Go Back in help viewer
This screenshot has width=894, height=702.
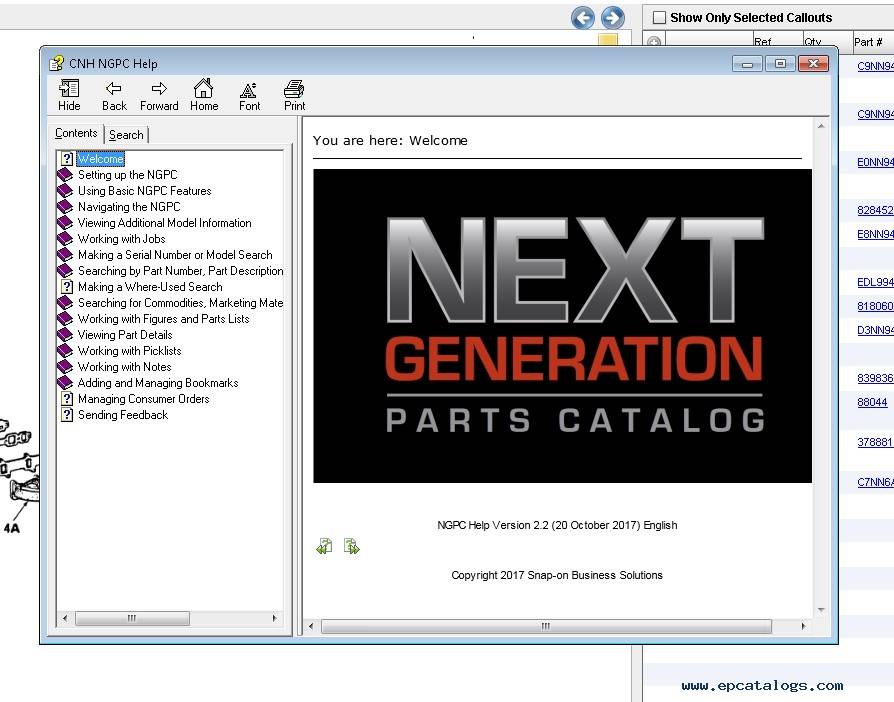pyautogui.click(x=114, y=95)
